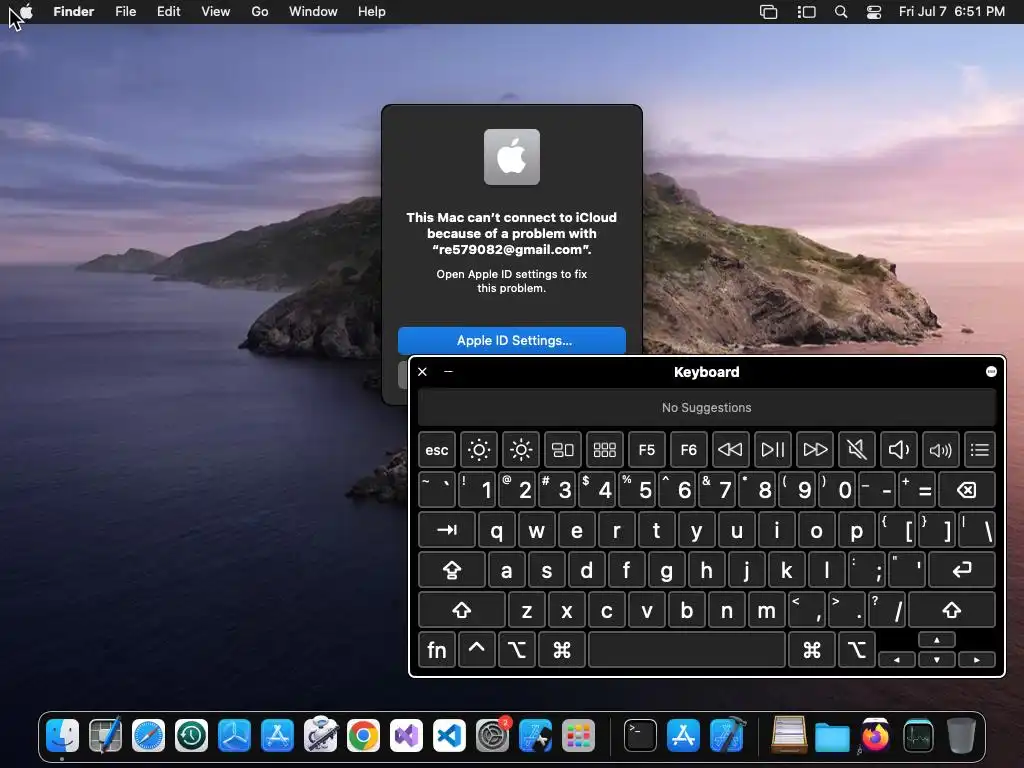Toggle the right option key
This screenshot has height=768, width=1024.
click(x=856, y=650)
